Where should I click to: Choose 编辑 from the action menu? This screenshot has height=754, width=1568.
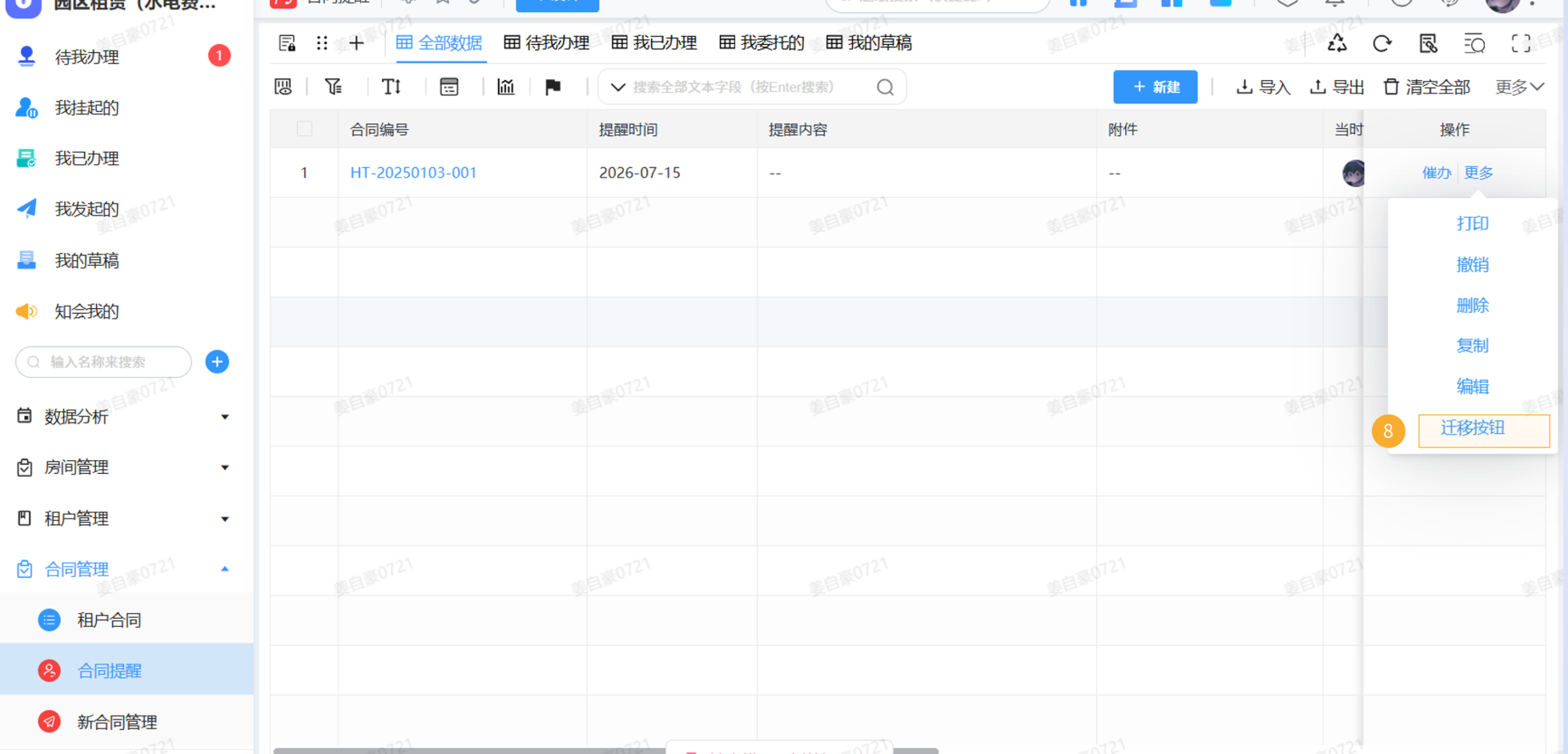point(1472,387)
